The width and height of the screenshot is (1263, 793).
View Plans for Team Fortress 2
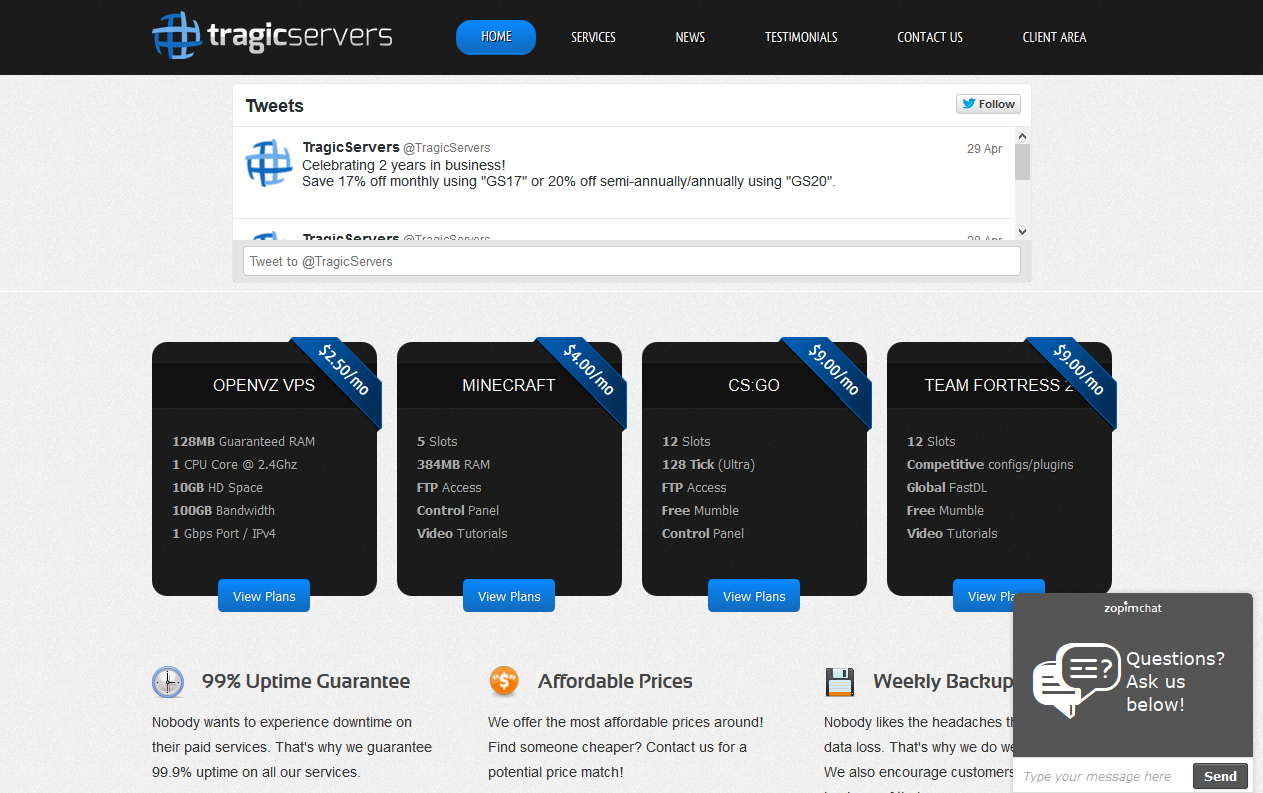click(983, 596)
